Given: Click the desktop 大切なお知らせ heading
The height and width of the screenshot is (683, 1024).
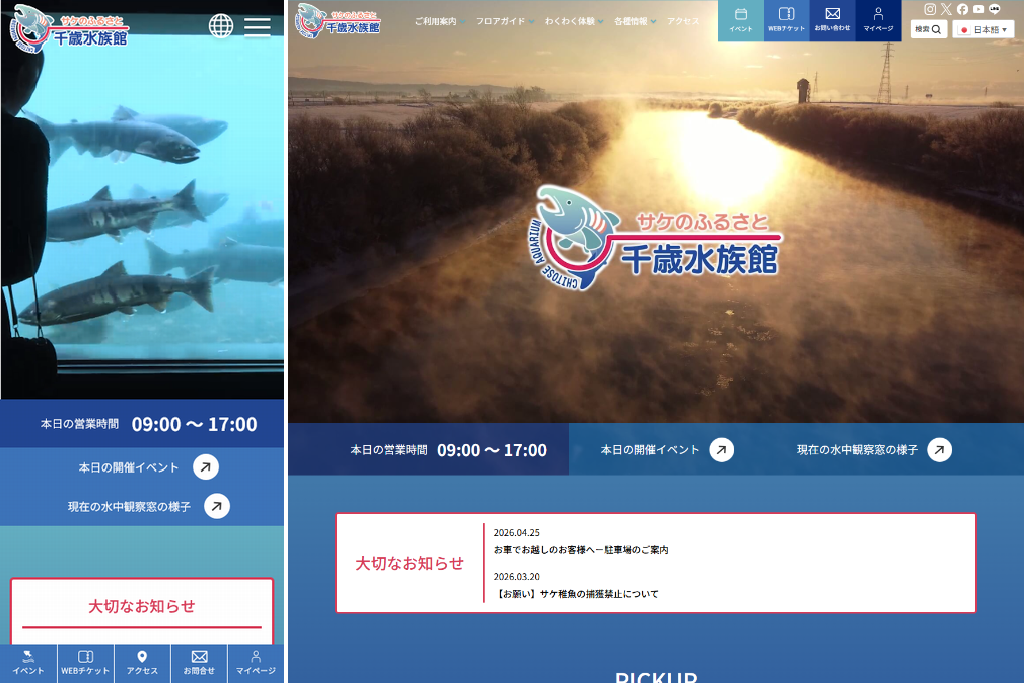Looking at the screenshot, I should (x=409, y=564).
